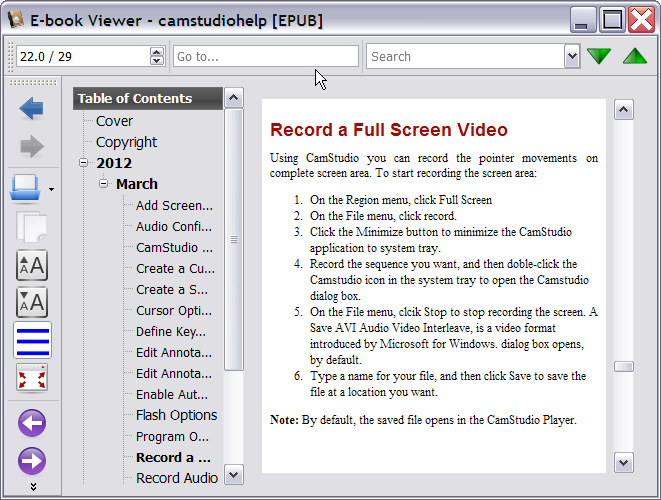Screen dimensions: 661x500
Task: Click into the Go to... field
Action: click(x=266, y=56)
